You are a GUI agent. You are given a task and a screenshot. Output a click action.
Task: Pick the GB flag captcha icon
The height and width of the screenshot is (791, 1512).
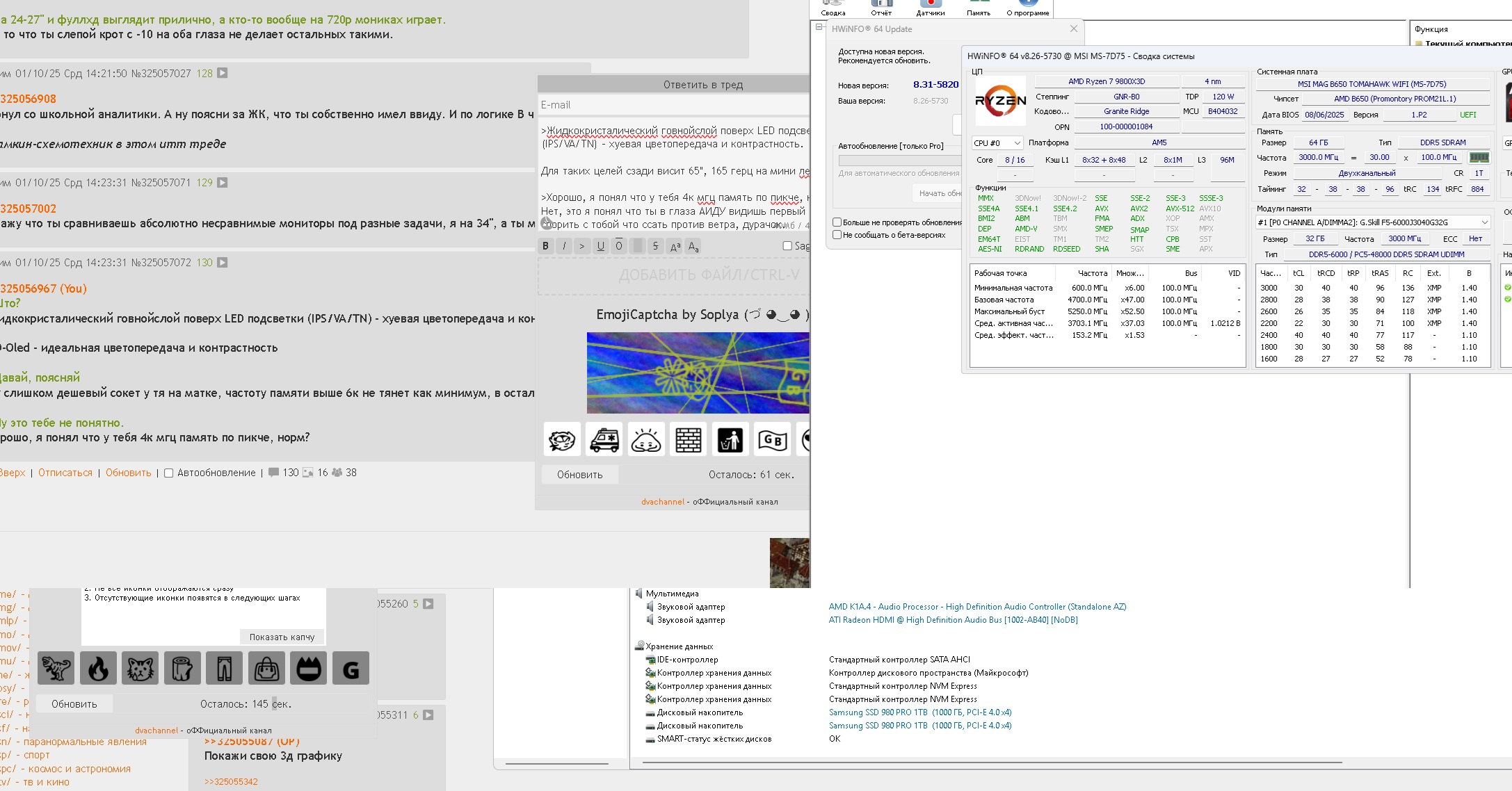coord(773,439)
